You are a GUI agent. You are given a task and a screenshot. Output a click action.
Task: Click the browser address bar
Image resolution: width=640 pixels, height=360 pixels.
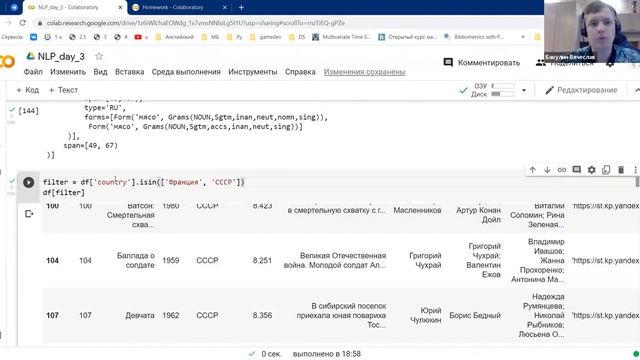point(196,23)
